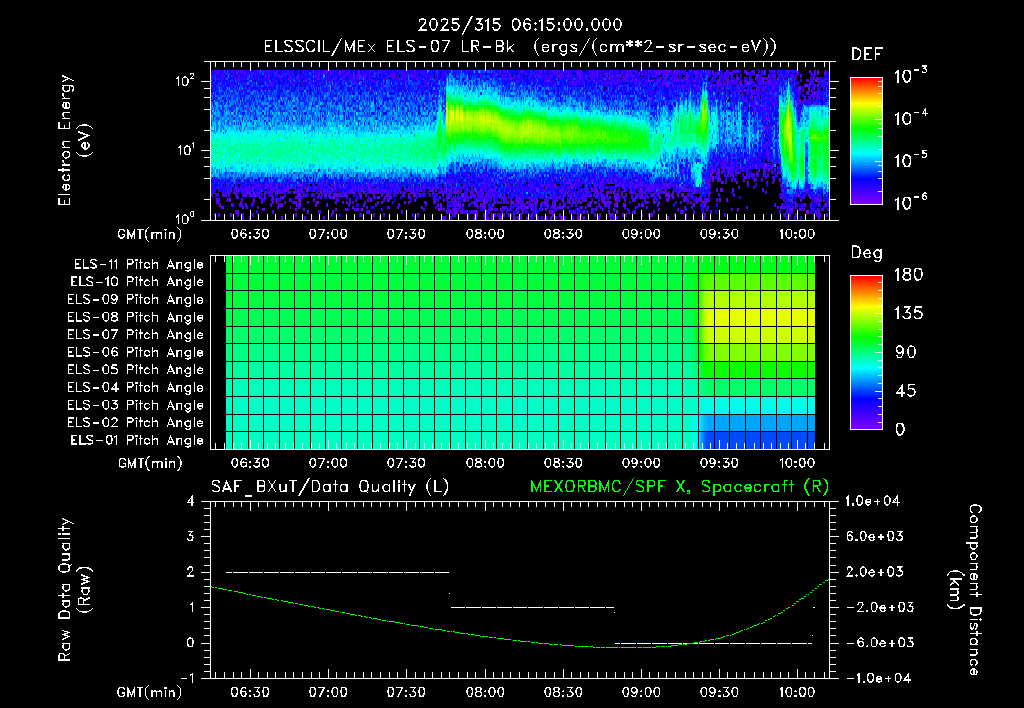Click the quality level 2 line segment
Image resolution: width=1024 pixels, height=708 pixels.
tap(338, 572)
